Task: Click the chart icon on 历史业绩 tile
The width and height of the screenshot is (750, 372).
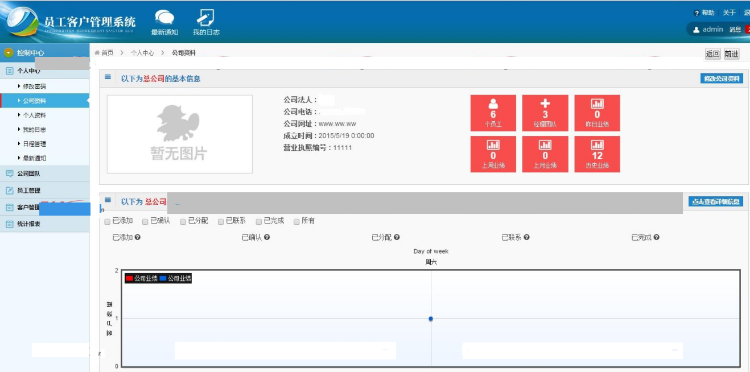Action: [597, 145]
